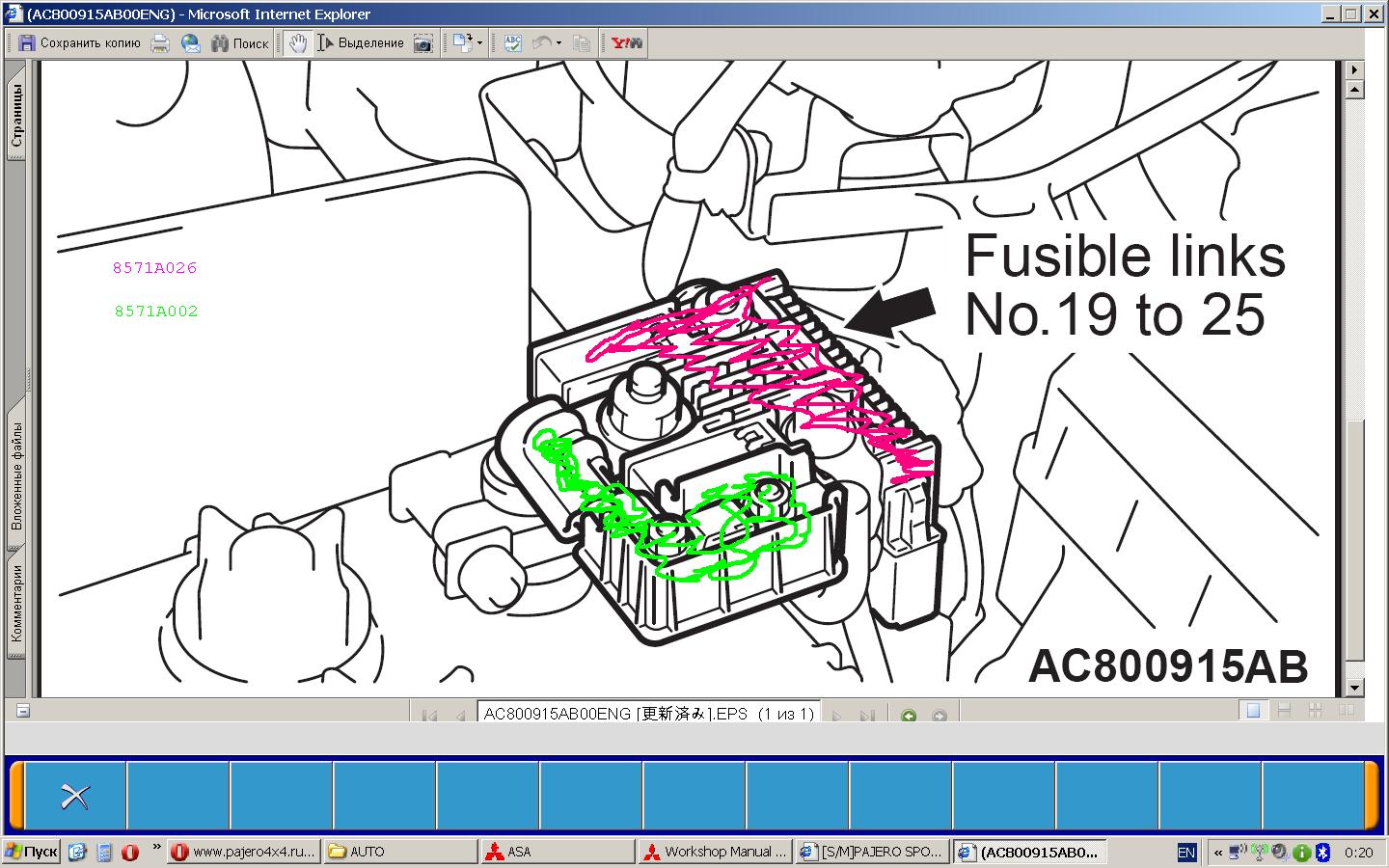Click the page number field AC800915AB00ENG
Viewport: 1389px width, 868px height.
click(x=648, y=715)
